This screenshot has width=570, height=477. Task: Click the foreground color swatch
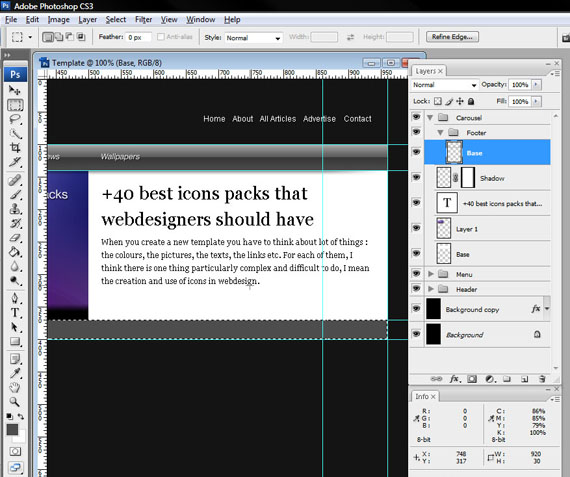[x=12, y=429]
